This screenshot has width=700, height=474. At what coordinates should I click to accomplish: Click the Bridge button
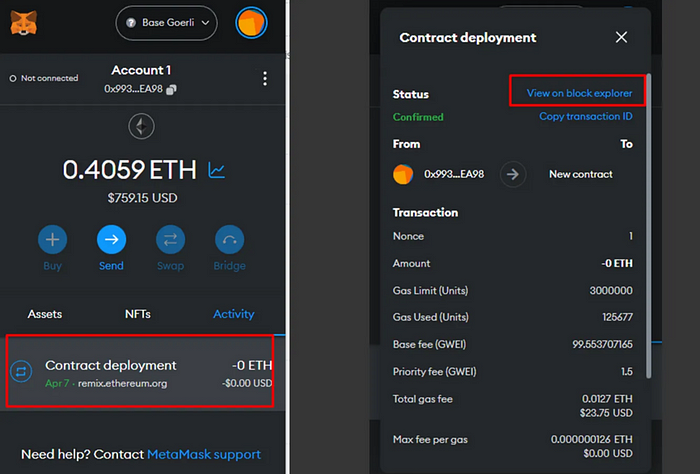tap(229, 240)
